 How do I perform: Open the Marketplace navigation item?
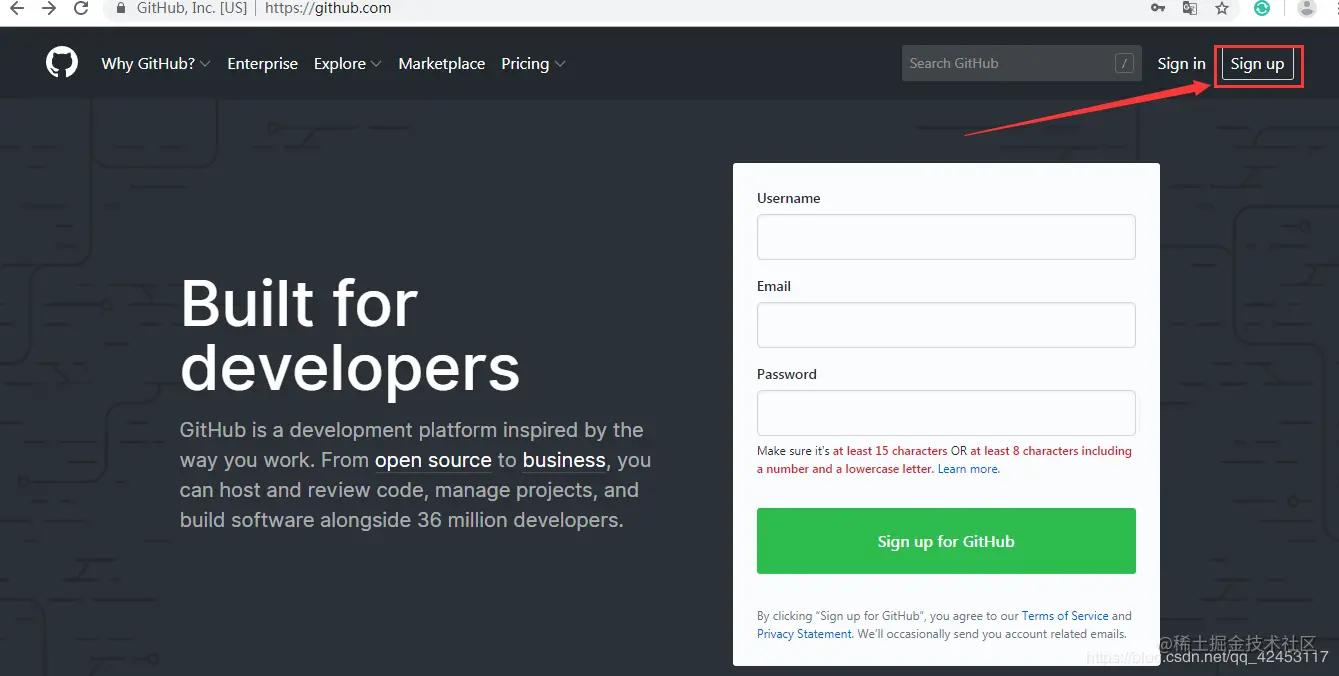441,63
